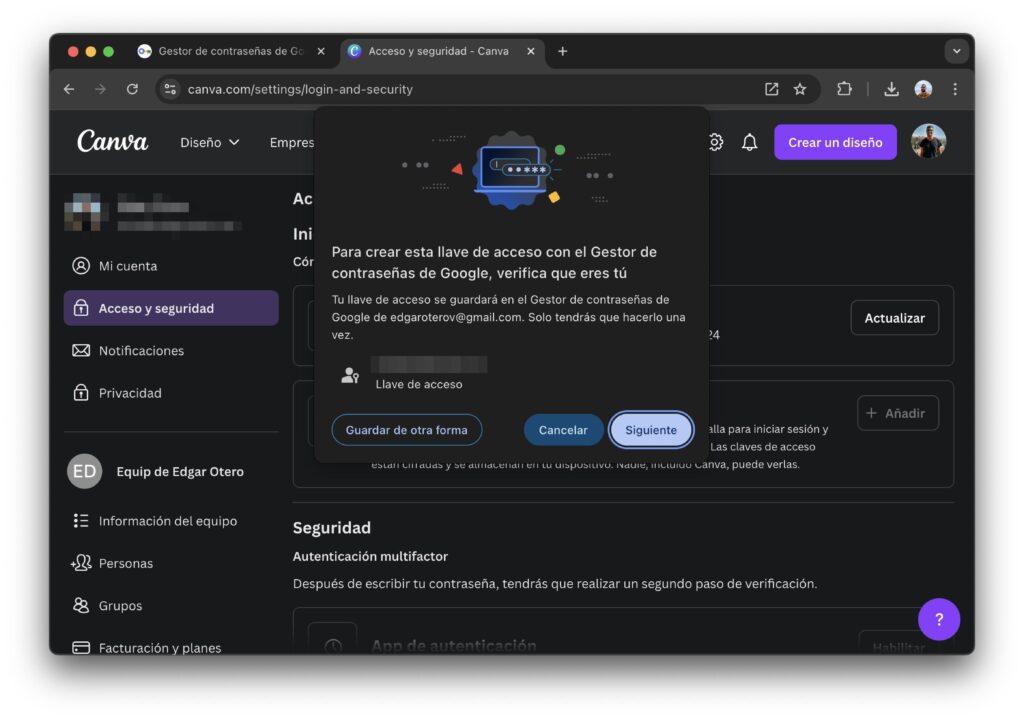This screenshot has height=720, width=1024.
Task: Open Privacidad settings
Action: pos(171,393)
